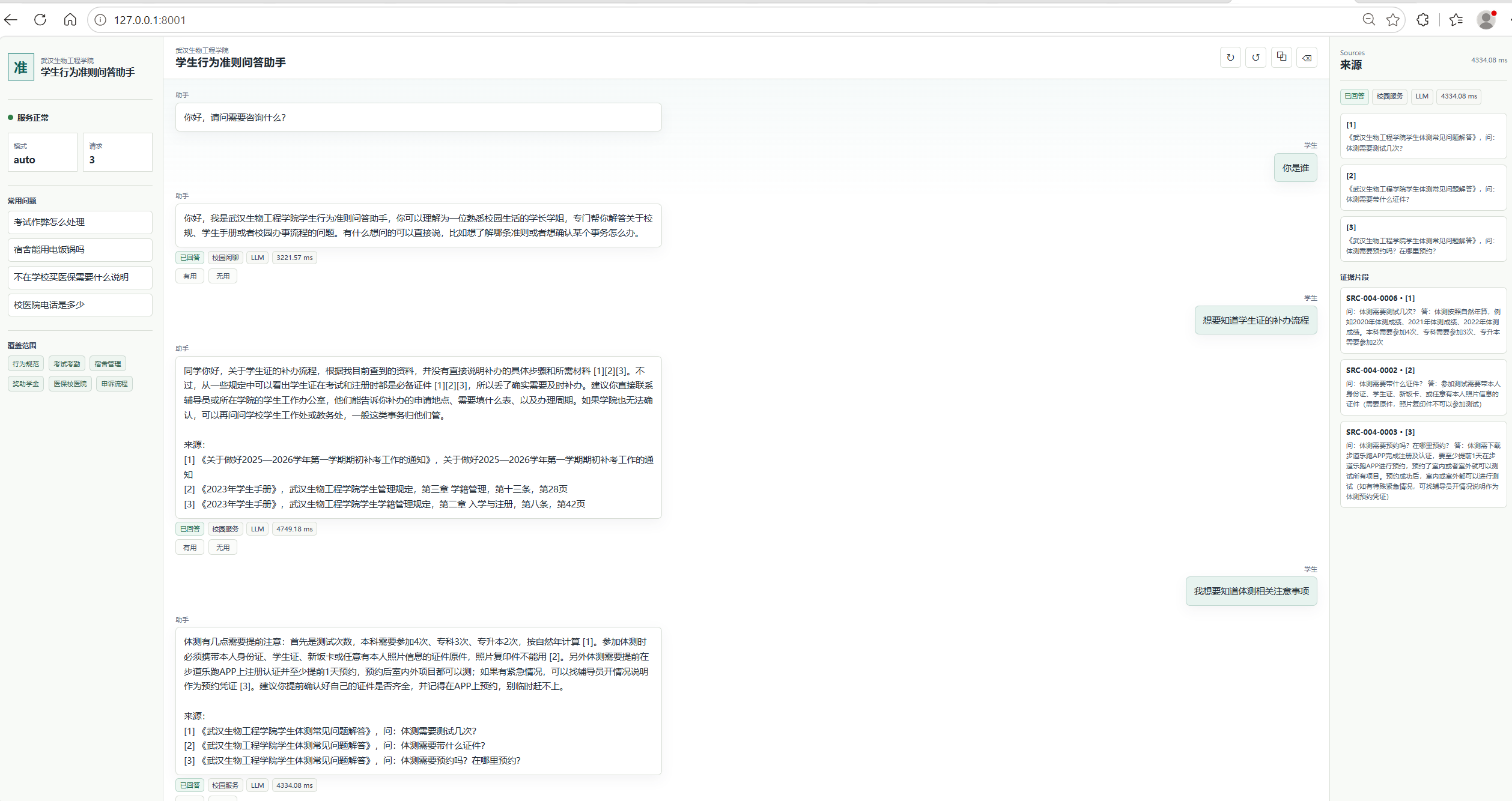Select common question 校医院电话是多少
This screenshot has width=1512, height=801.
(x=80, y=305)
